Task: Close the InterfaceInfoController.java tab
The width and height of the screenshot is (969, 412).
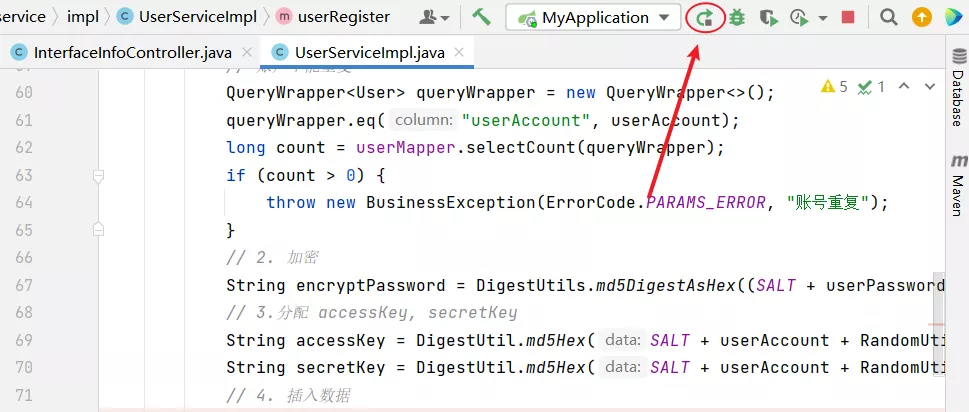Action: coord(247,52)
